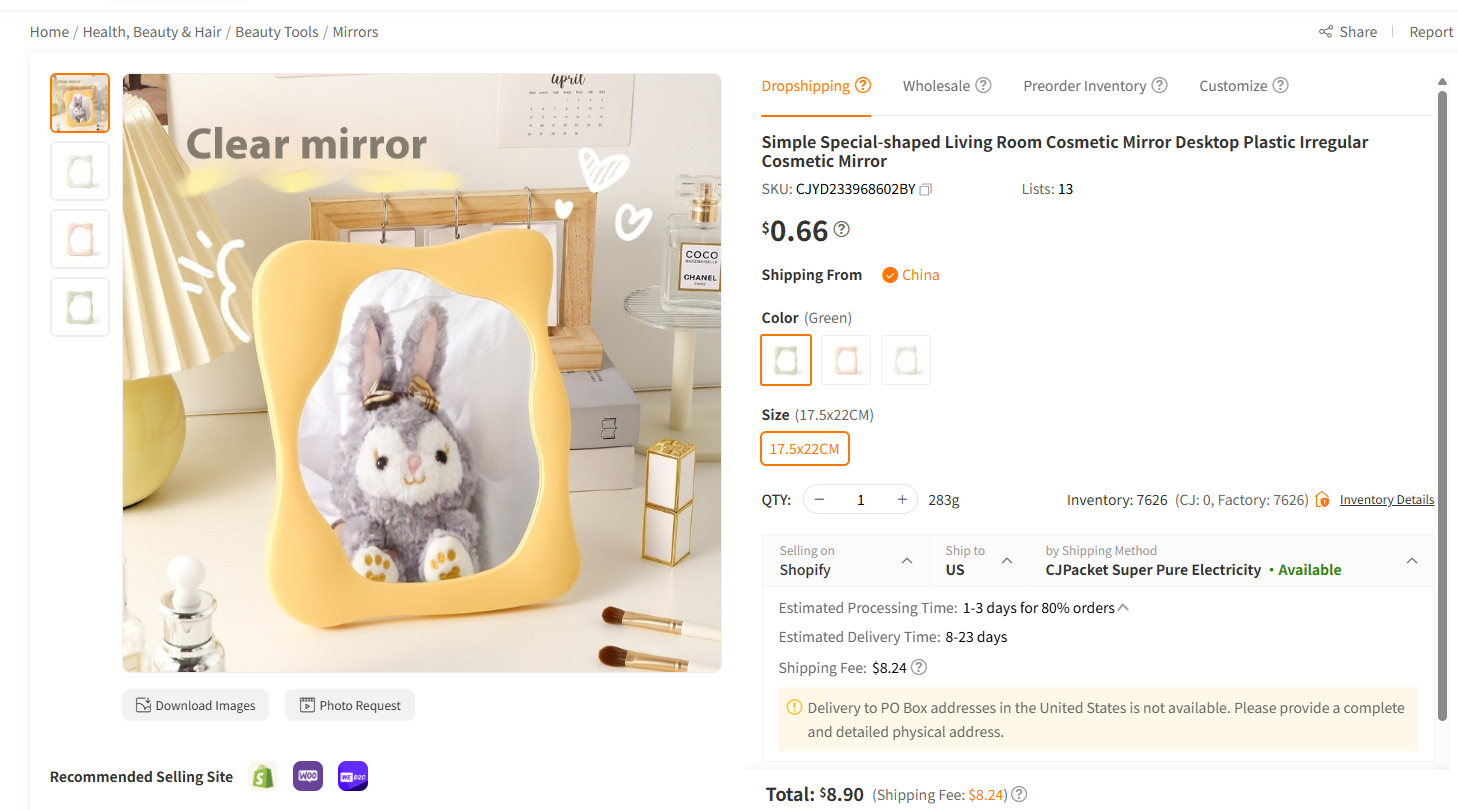Copy the SKU using the copy icon
Screen dimensions: 1458x810
pos(924,189)
